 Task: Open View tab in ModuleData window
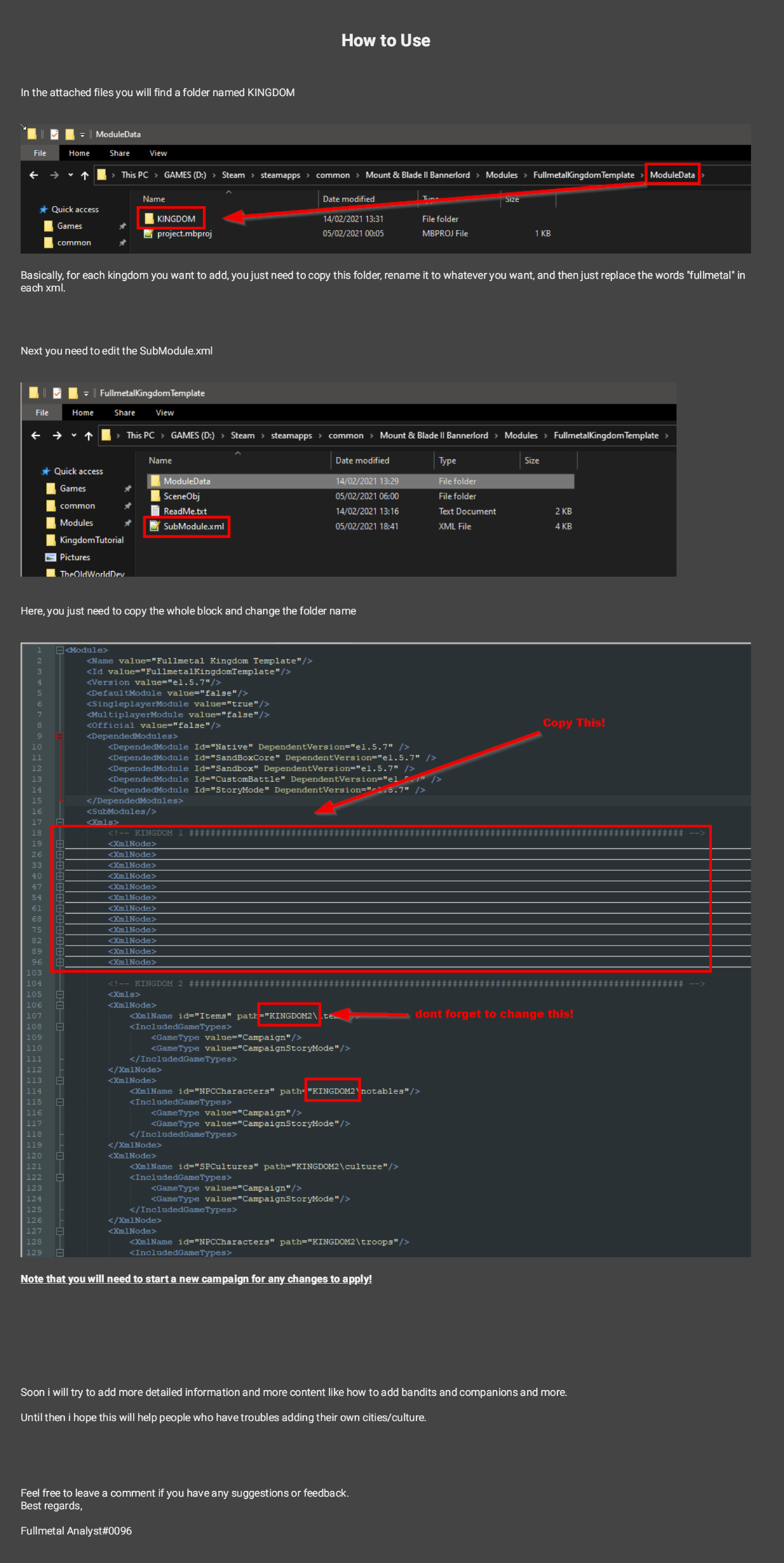158,153
